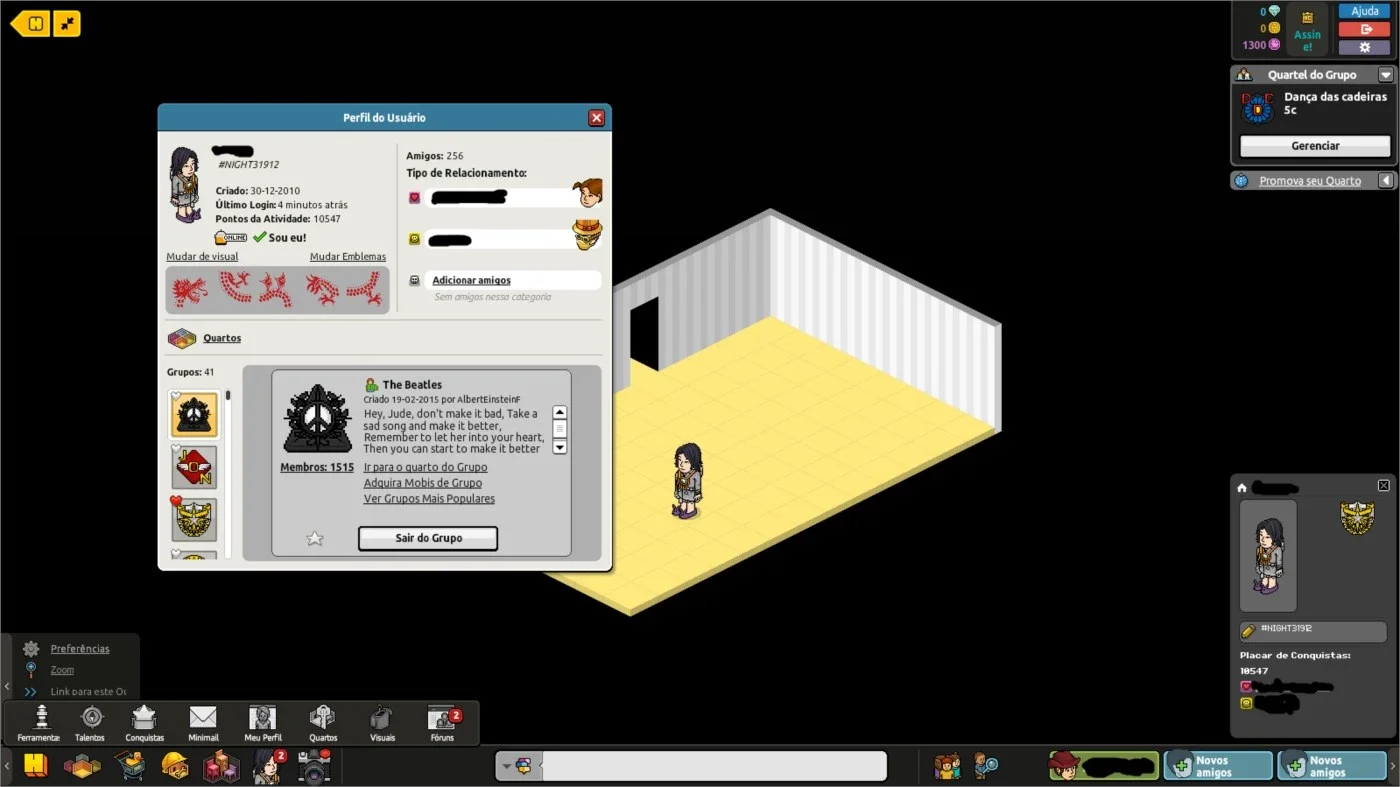
Task: Click the red logout button
Action: coord(1364,29)
